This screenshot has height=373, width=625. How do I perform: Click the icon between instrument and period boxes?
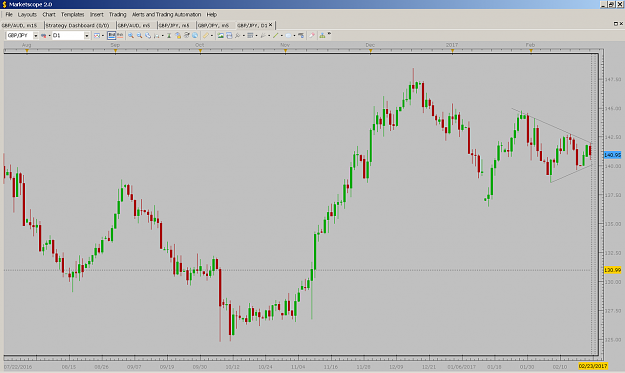pyautogui.click(x=43, y=35)
